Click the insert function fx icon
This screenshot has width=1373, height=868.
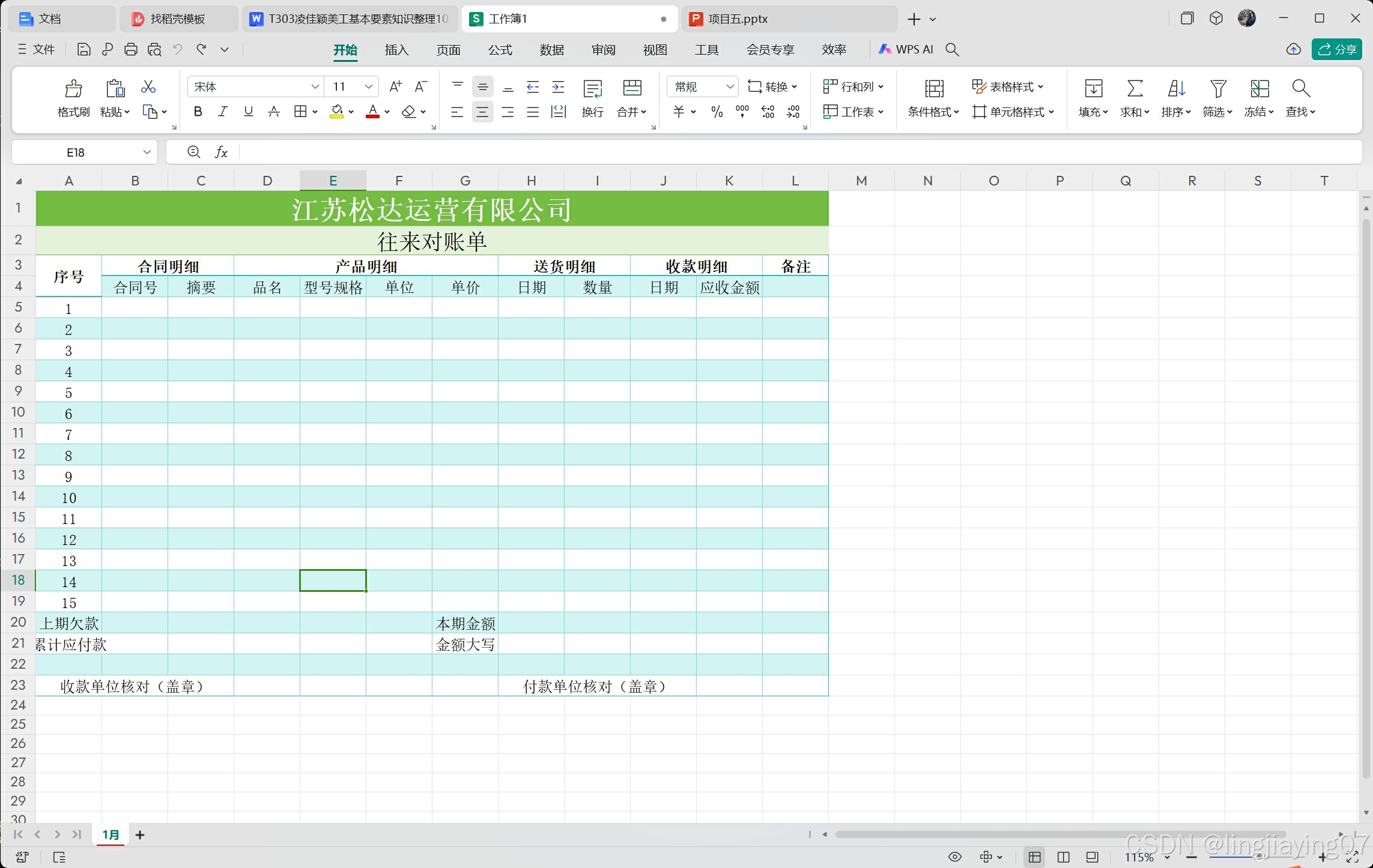tap(221, 152)
